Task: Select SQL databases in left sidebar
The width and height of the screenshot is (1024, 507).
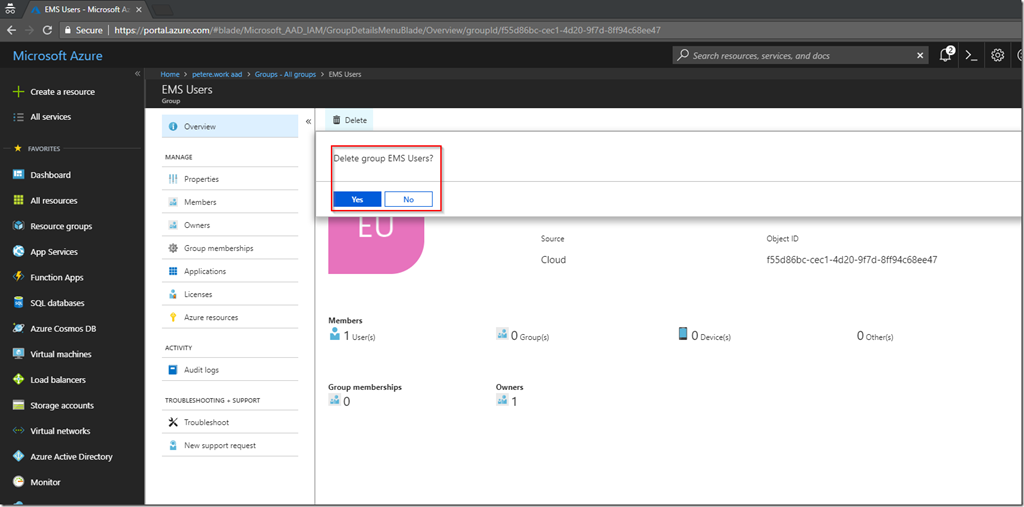Action: point(57,303)
